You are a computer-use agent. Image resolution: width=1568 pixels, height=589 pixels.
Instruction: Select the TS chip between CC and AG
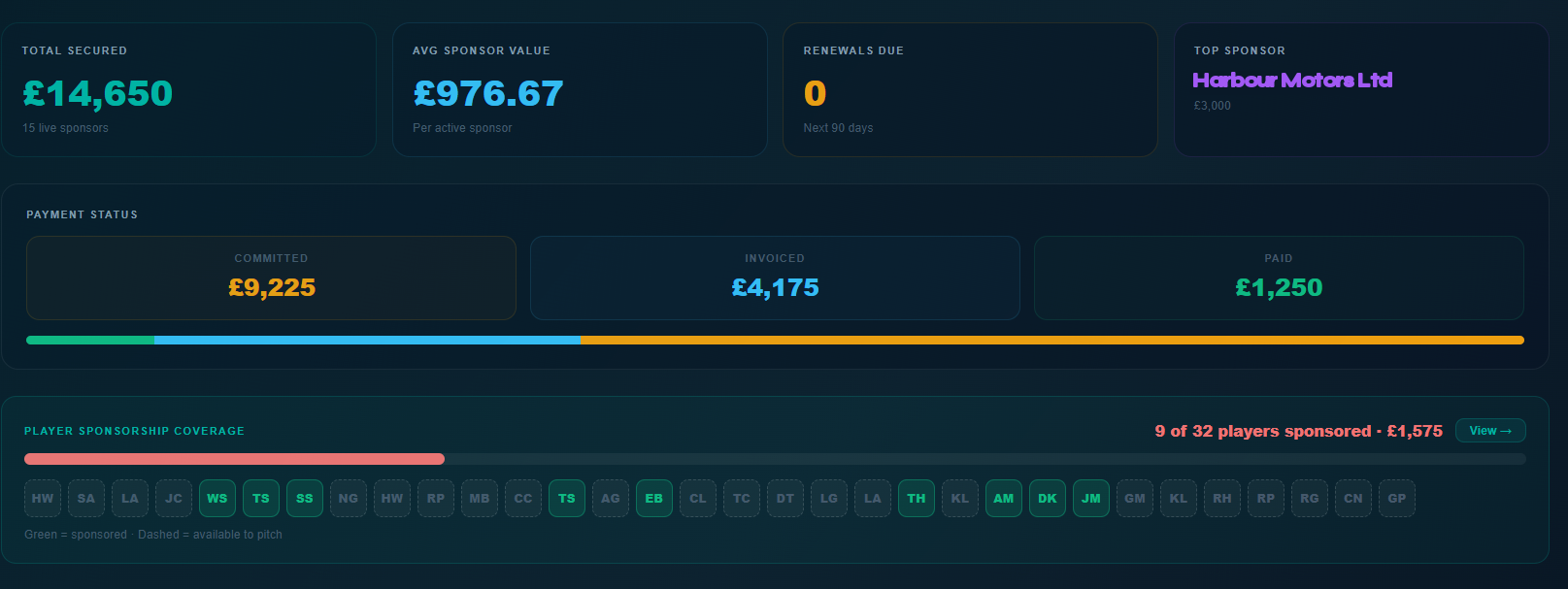[x=567, y=499]
